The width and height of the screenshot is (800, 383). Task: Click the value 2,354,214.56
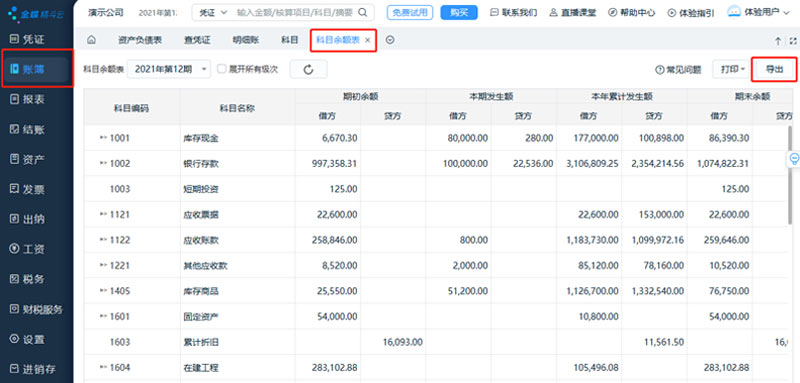coord(657,163)
